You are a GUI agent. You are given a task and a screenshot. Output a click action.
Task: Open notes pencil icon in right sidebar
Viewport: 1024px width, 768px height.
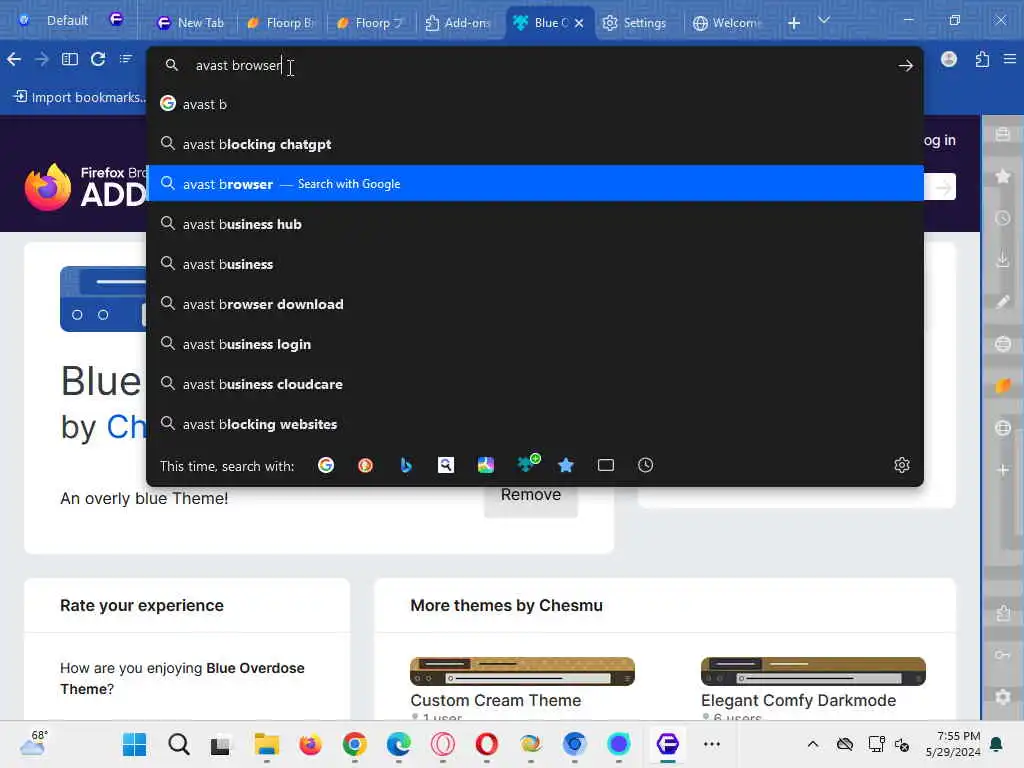click(1003, 302)
